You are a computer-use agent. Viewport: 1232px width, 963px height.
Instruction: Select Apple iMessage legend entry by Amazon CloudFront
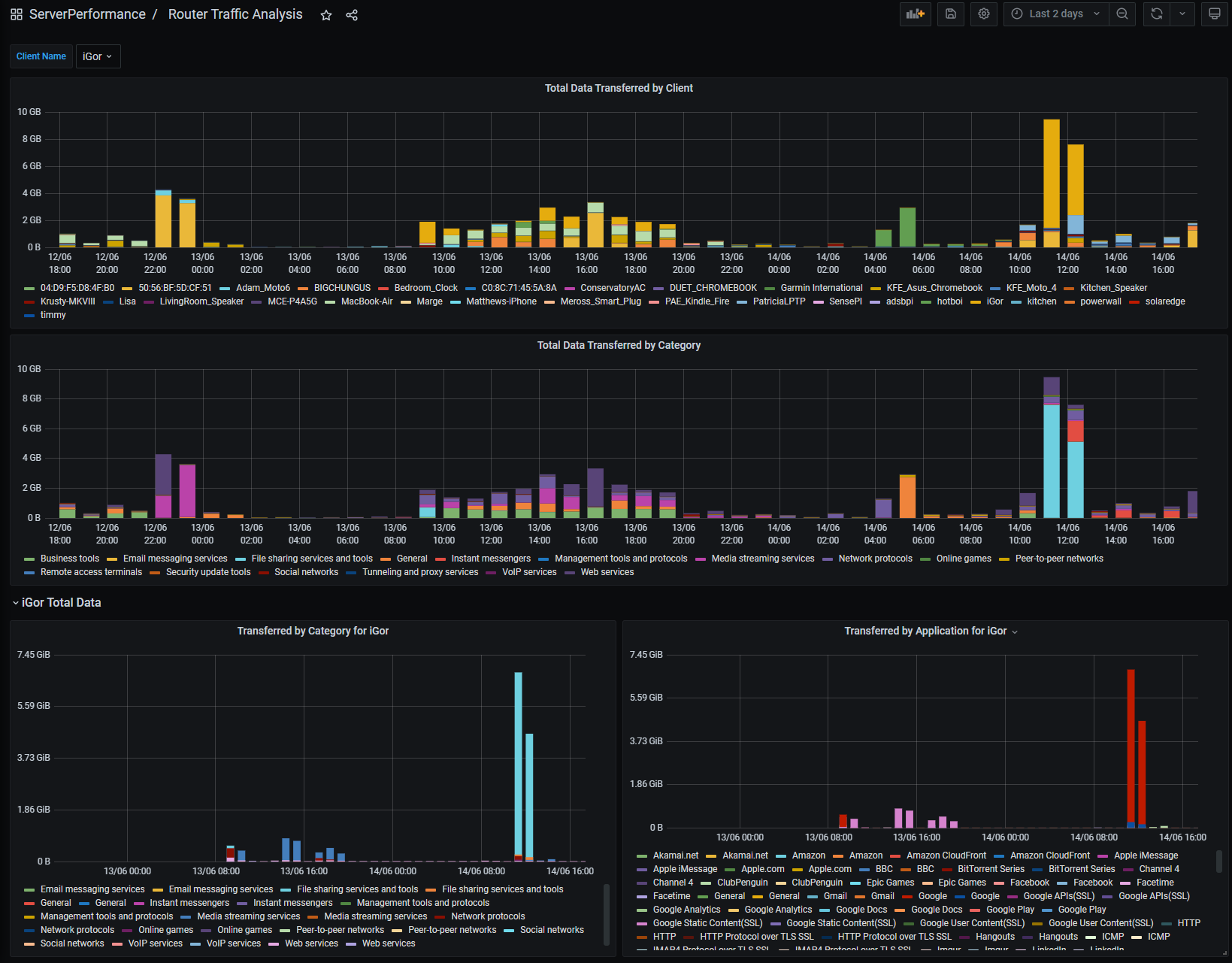point(1146,855)
